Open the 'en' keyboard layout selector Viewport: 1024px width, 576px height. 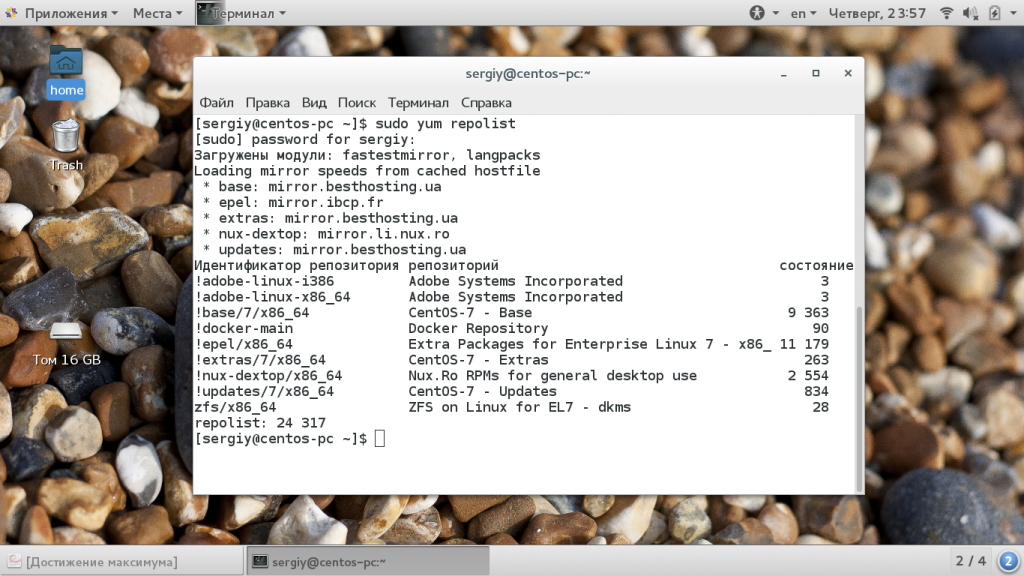click(x=803, y=13)
